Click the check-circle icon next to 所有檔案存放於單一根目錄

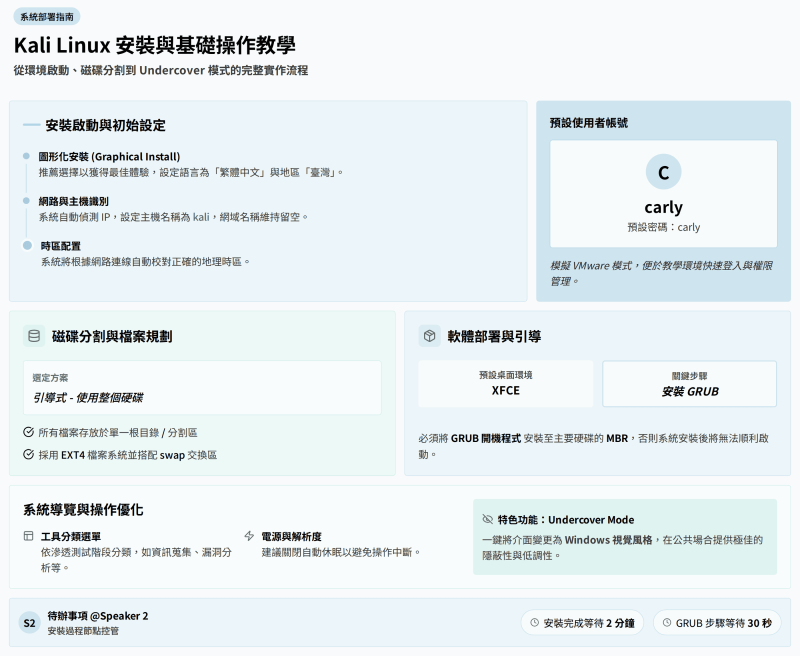[29, 432]
